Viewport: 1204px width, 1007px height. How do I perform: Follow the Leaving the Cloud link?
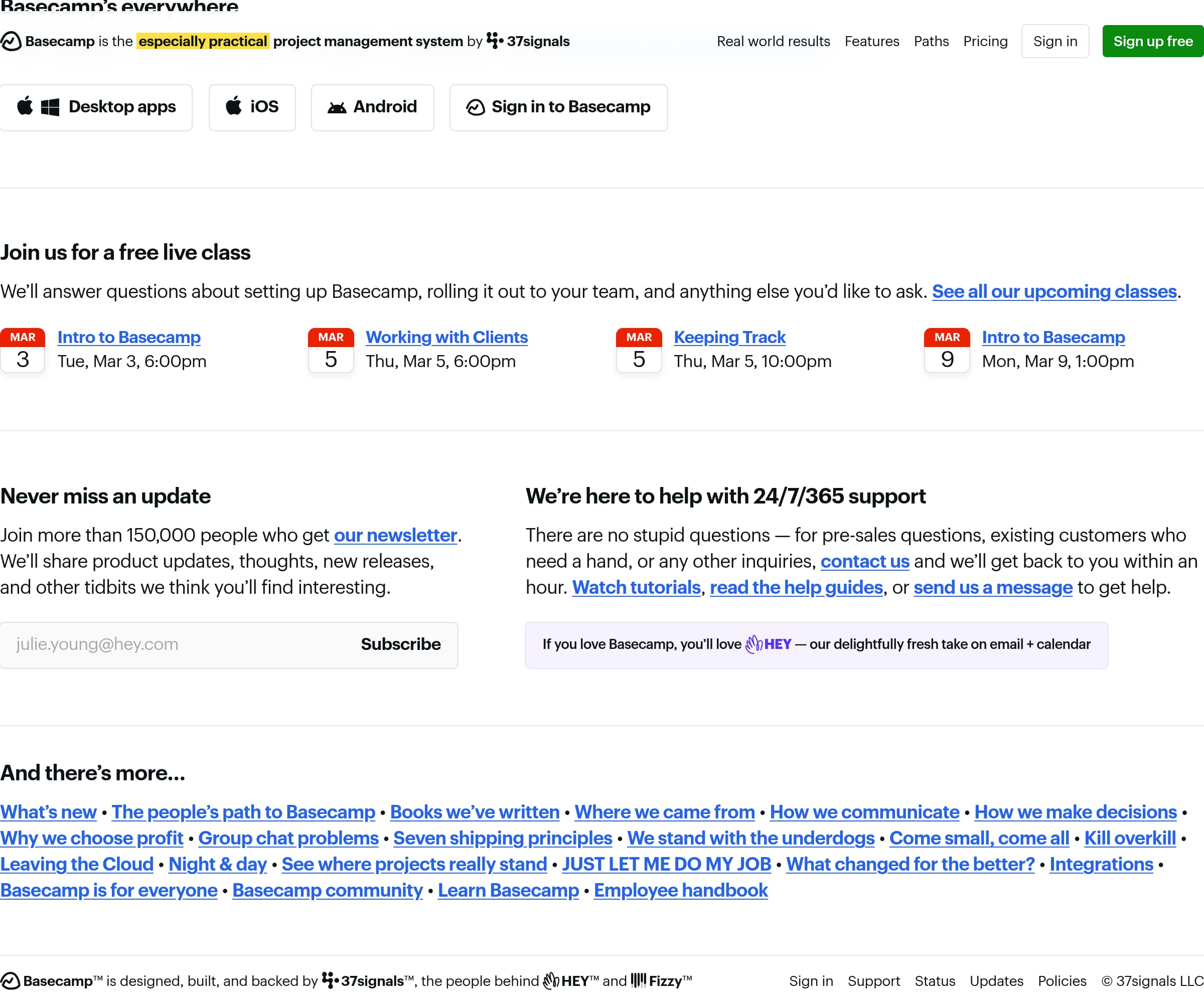coord(76,864)
